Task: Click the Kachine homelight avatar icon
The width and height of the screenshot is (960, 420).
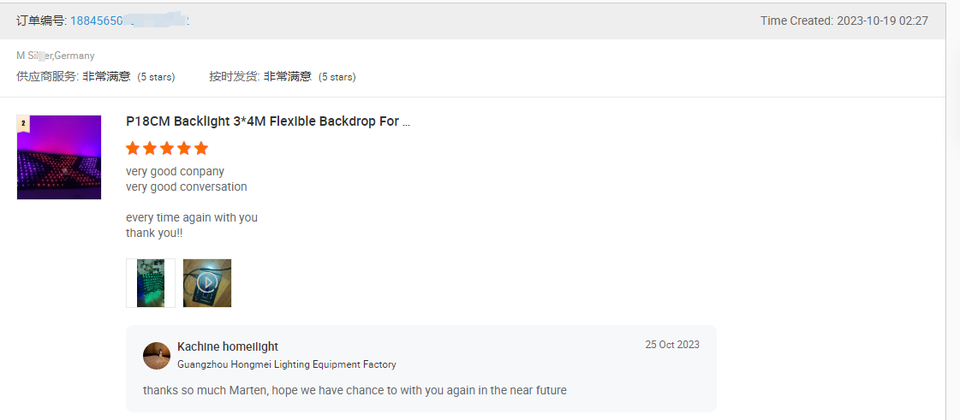Action: [157, 356]
